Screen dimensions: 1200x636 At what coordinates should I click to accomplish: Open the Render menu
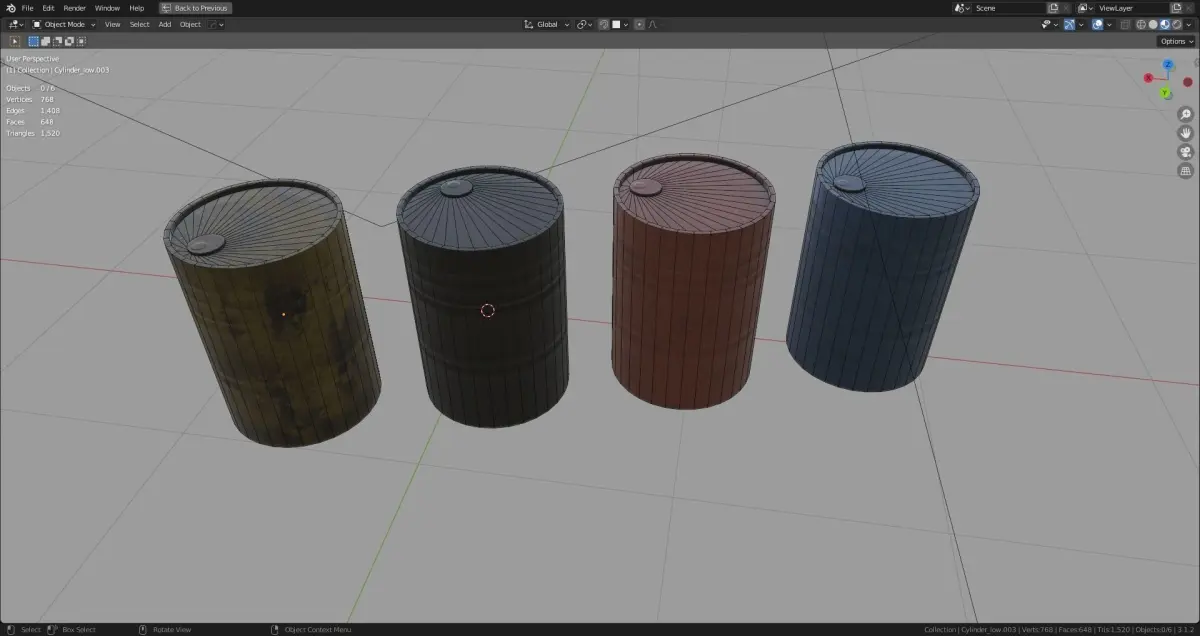pos(75,8)
